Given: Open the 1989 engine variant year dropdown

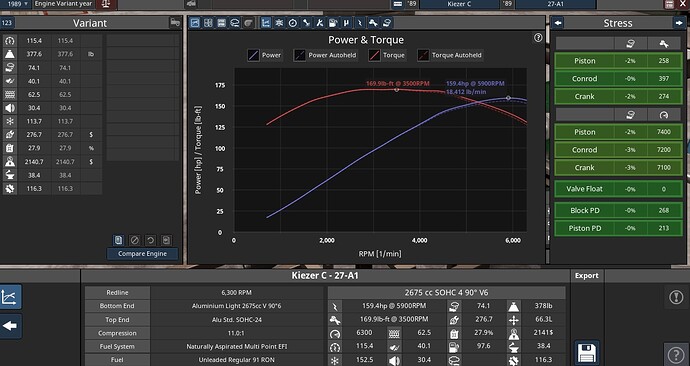Looking at the screenshot, I should coord(15,4).
